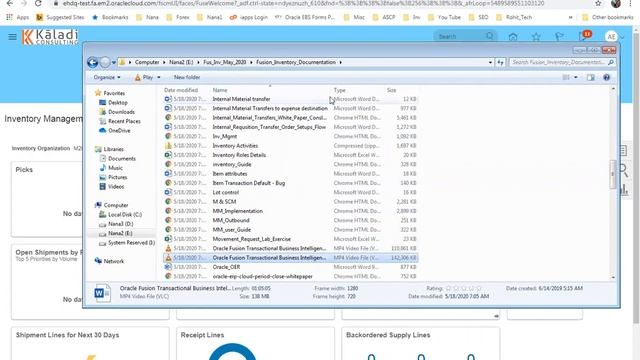The image size is (640, 360).
Task: Refresh the Explorer address bar
Action: pyautogui.click(x=500, y=62)
